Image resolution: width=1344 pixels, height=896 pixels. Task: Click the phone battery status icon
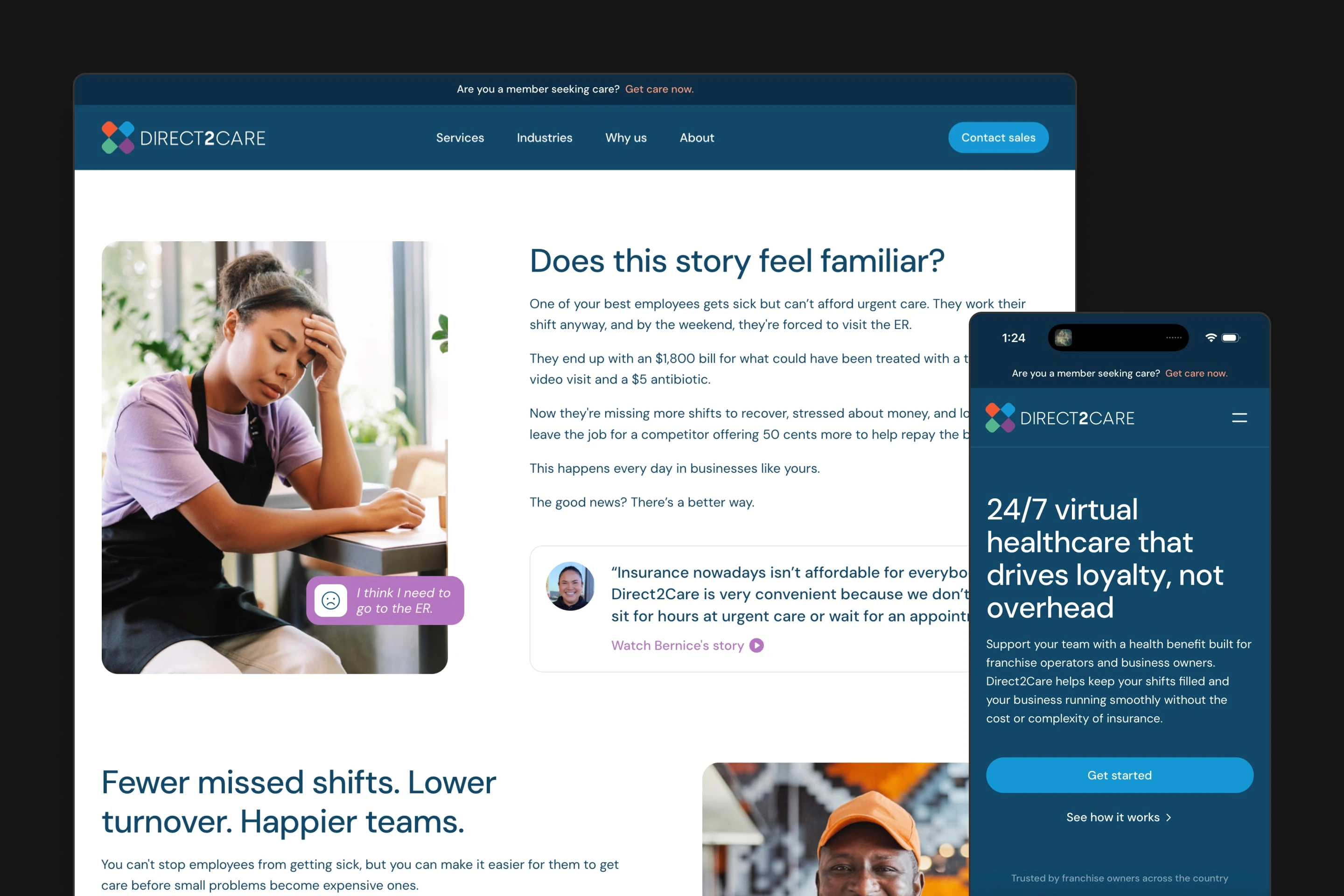coord(1230,338)
